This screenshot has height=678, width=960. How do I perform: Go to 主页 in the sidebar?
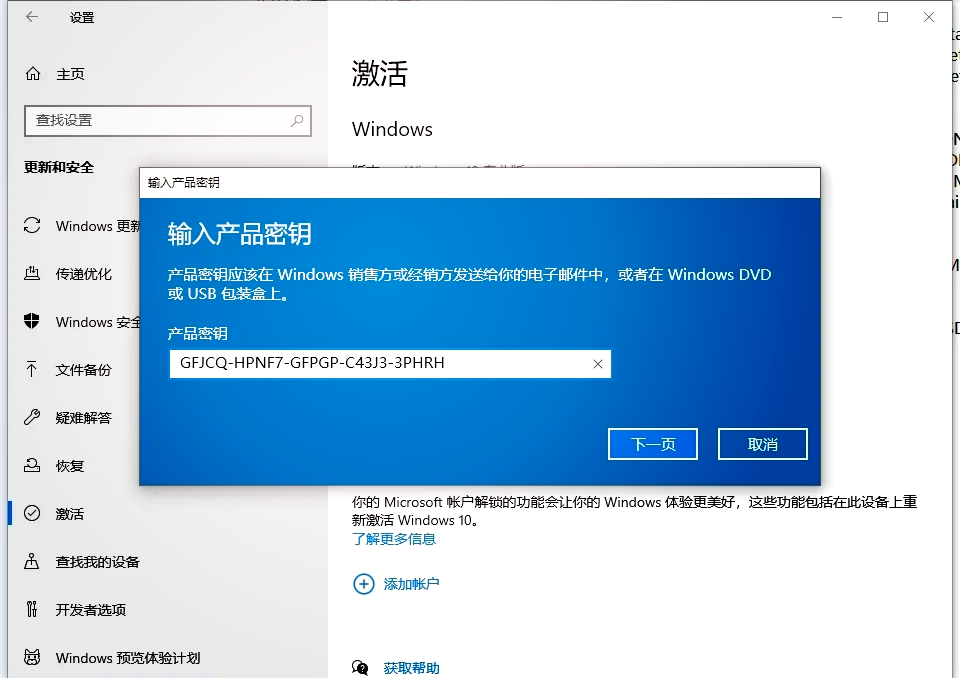[x=70, y=74]
